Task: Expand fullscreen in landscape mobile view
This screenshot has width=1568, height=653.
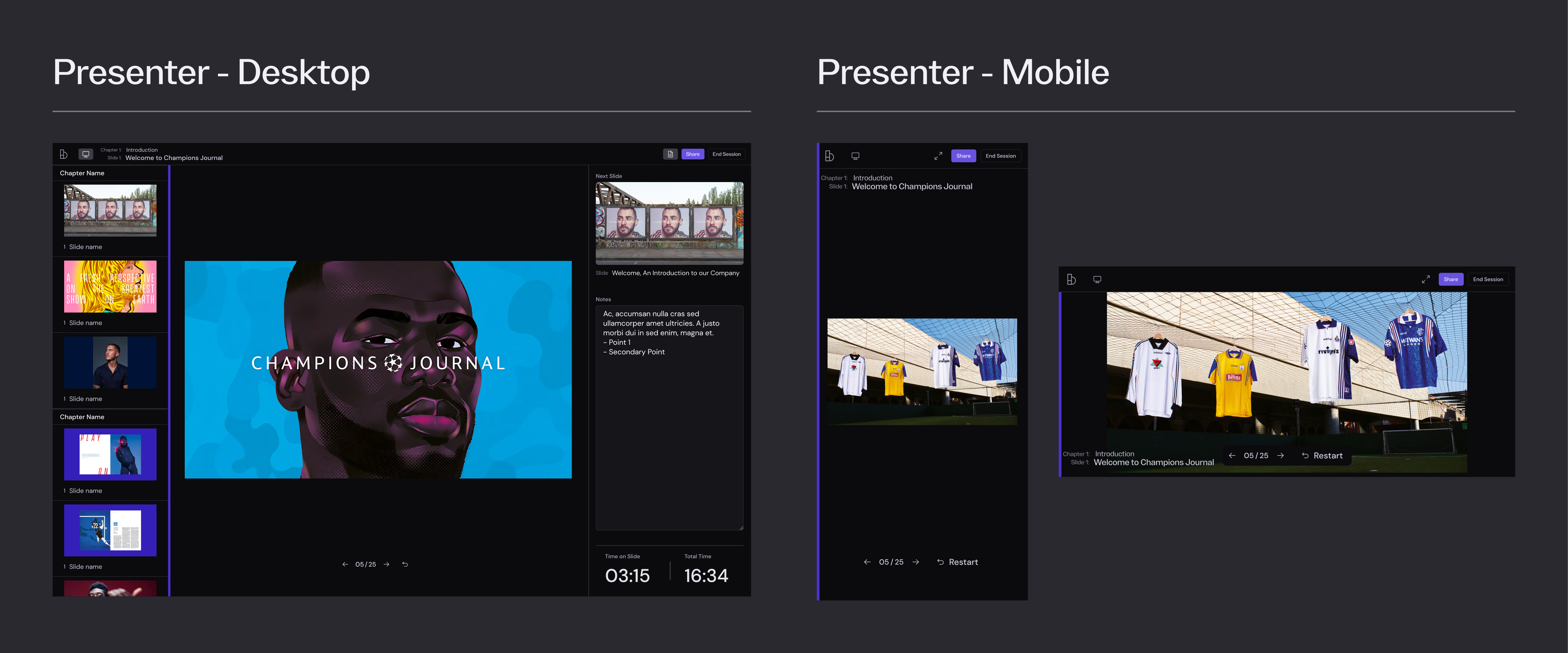Action: (x=1426, y=279)
